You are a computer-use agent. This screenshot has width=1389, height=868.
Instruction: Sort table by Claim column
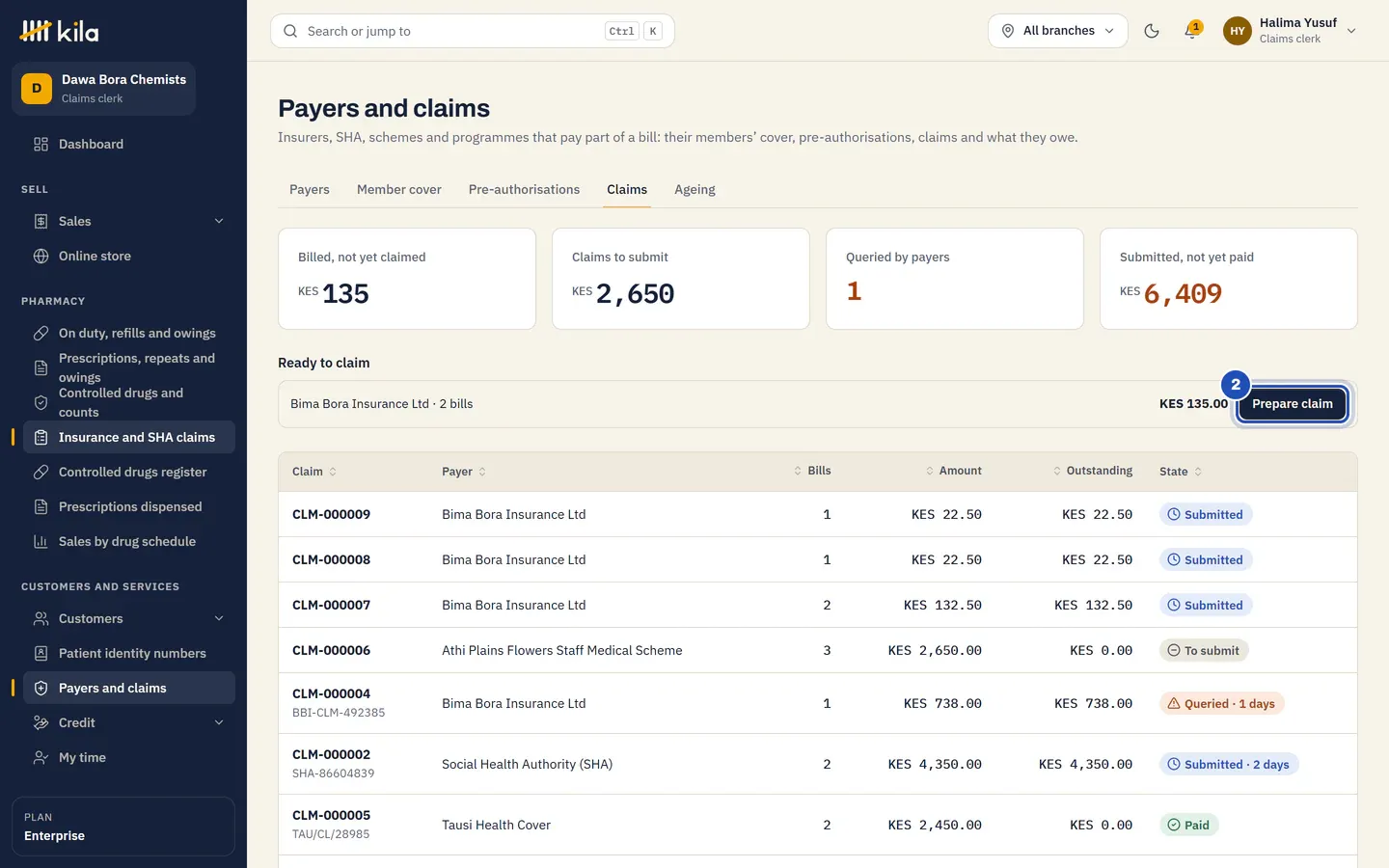tap(314, 472)
